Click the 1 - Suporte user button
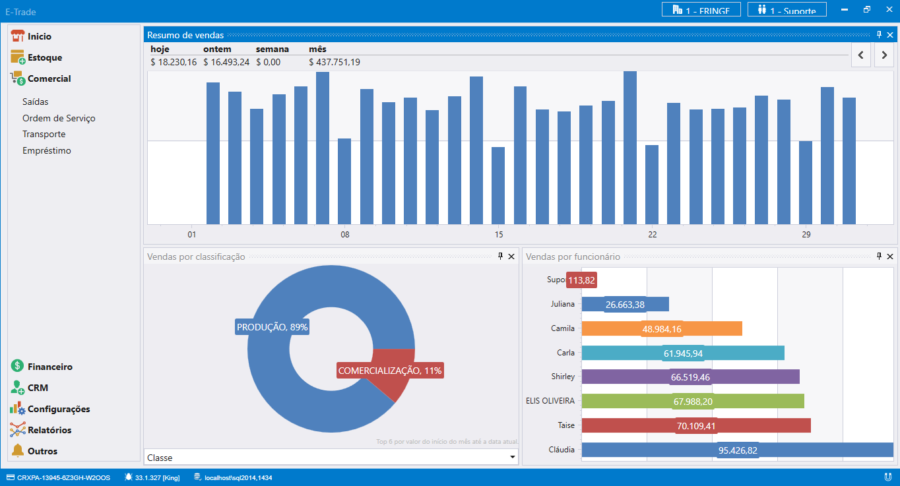 (786, 10)
